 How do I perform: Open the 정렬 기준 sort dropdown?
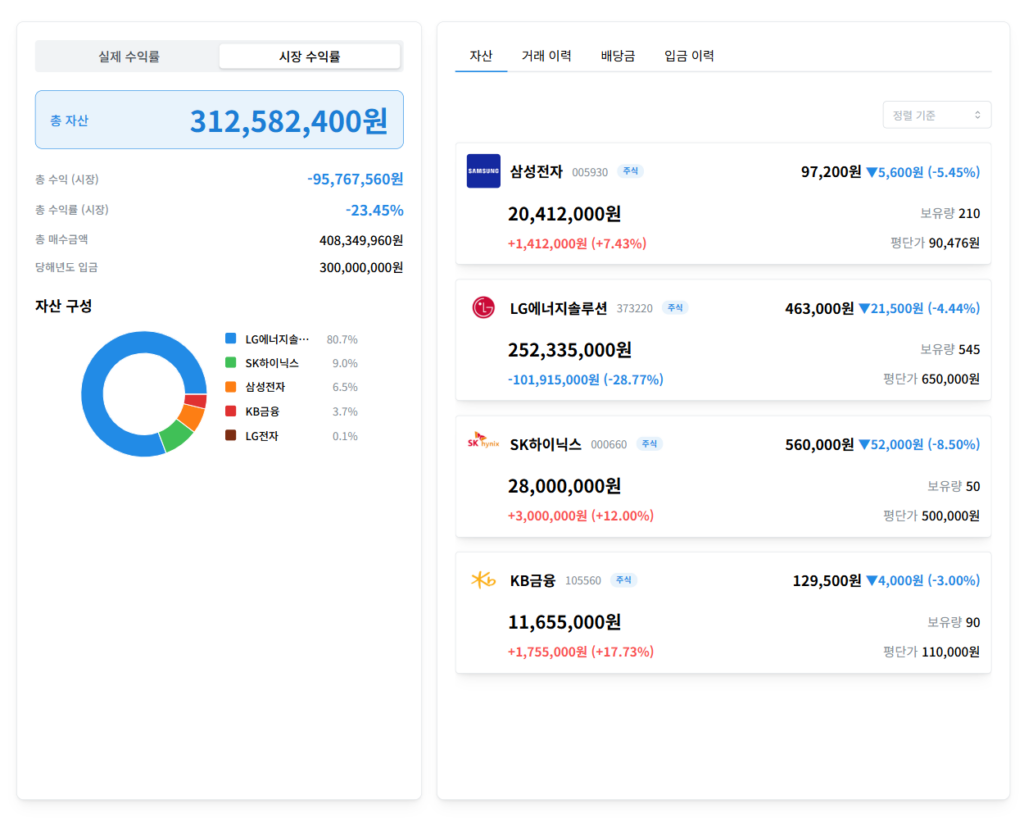pyautogui.click(x=936, y=115)
